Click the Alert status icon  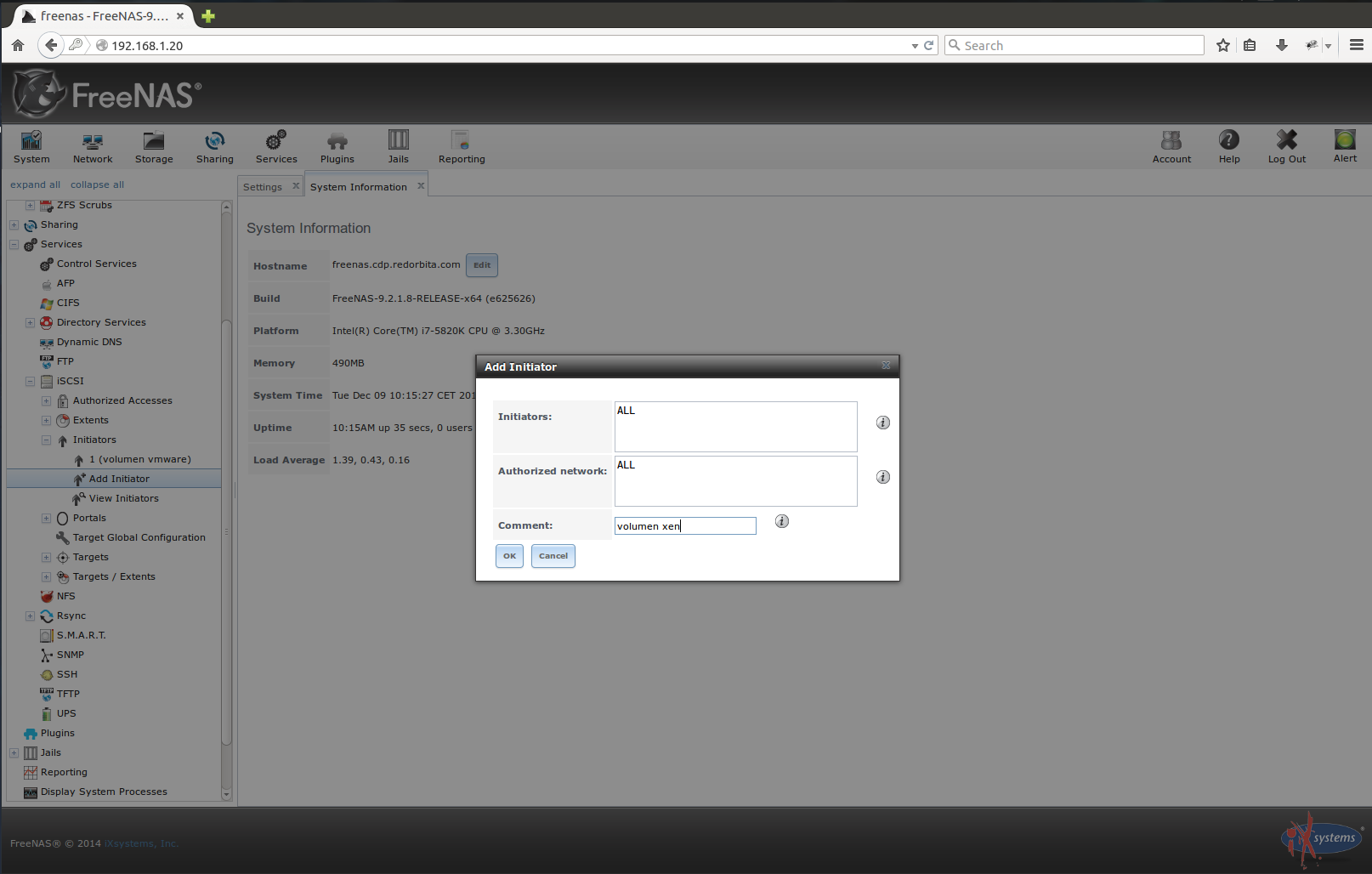click(1345, 145)
